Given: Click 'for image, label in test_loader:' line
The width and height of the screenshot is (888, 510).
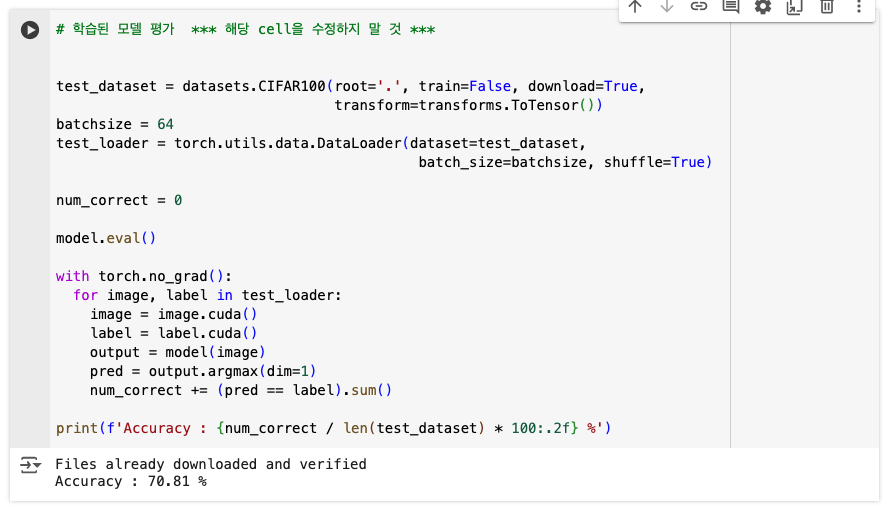Looking at the screenshot, I should coord(207,295).
